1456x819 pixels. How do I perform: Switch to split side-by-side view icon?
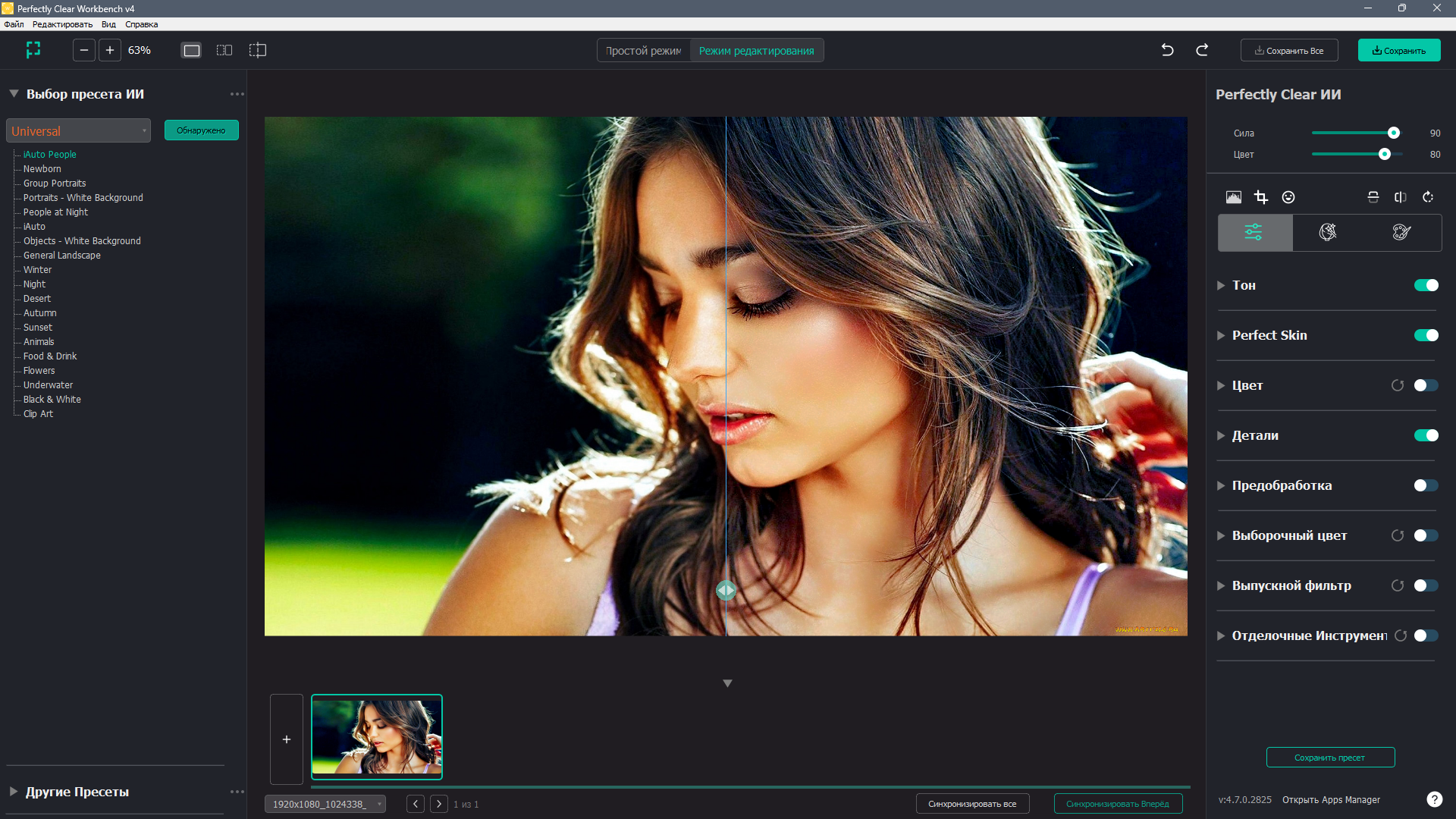tap(224, 50)
